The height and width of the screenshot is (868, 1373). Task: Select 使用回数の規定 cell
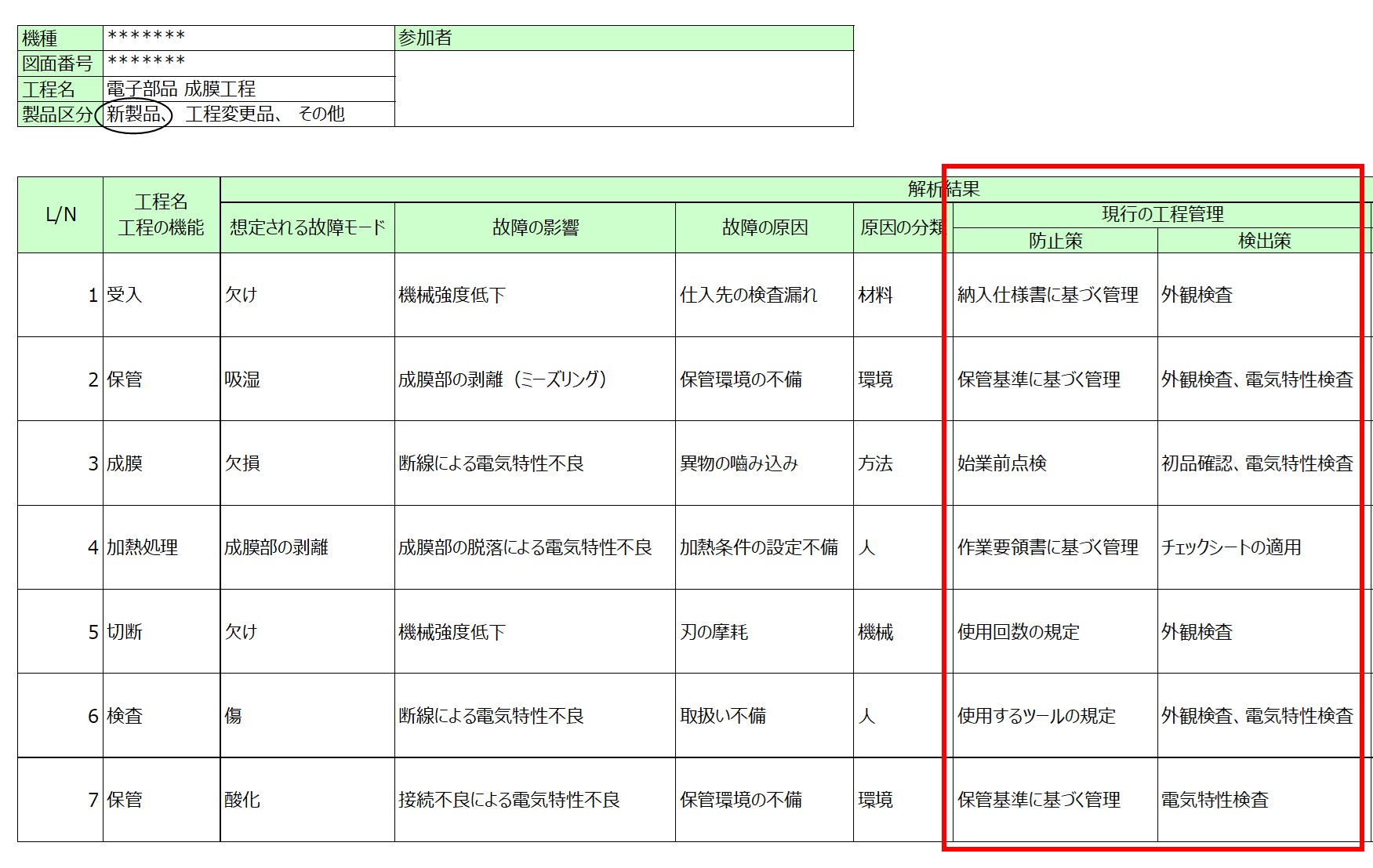1055,632
